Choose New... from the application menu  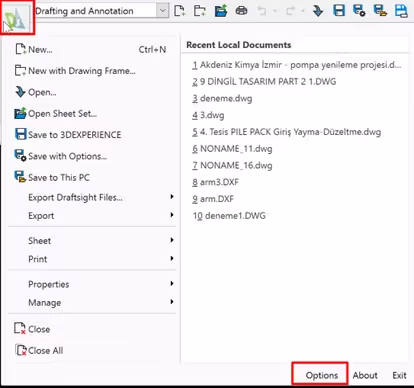(x=92, y=49)
